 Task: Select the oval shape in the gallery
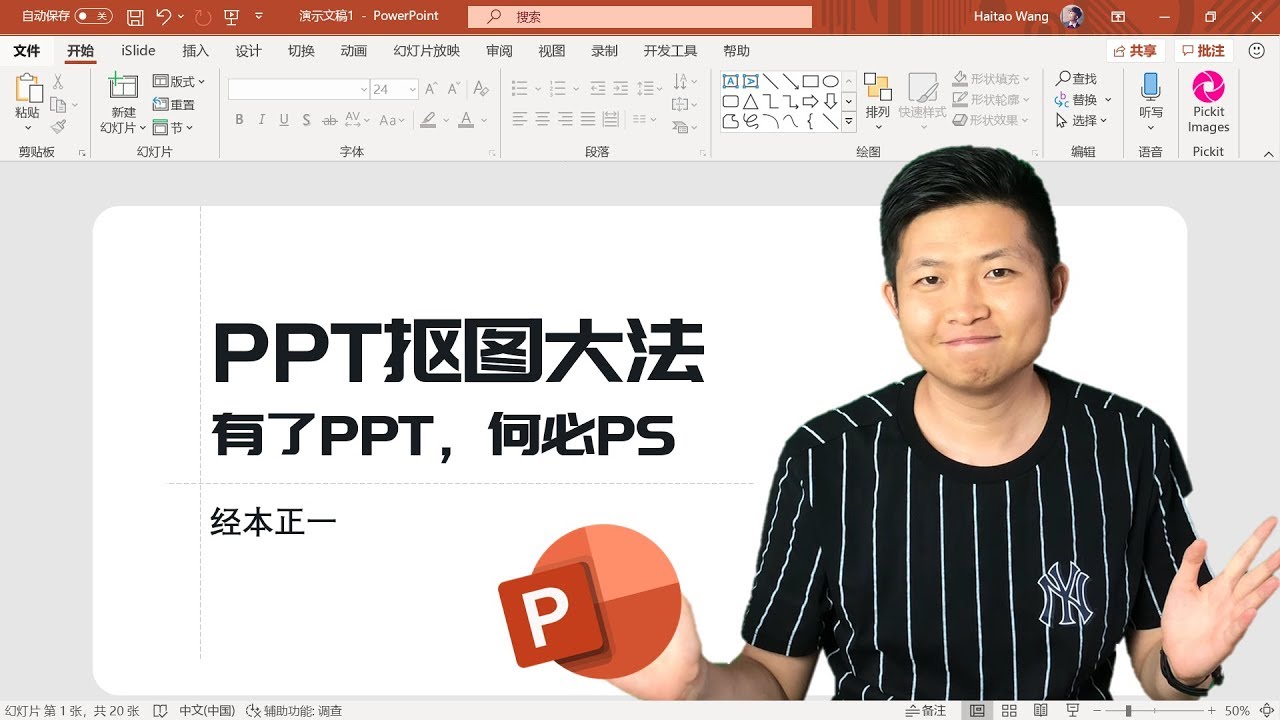point(830,81)
